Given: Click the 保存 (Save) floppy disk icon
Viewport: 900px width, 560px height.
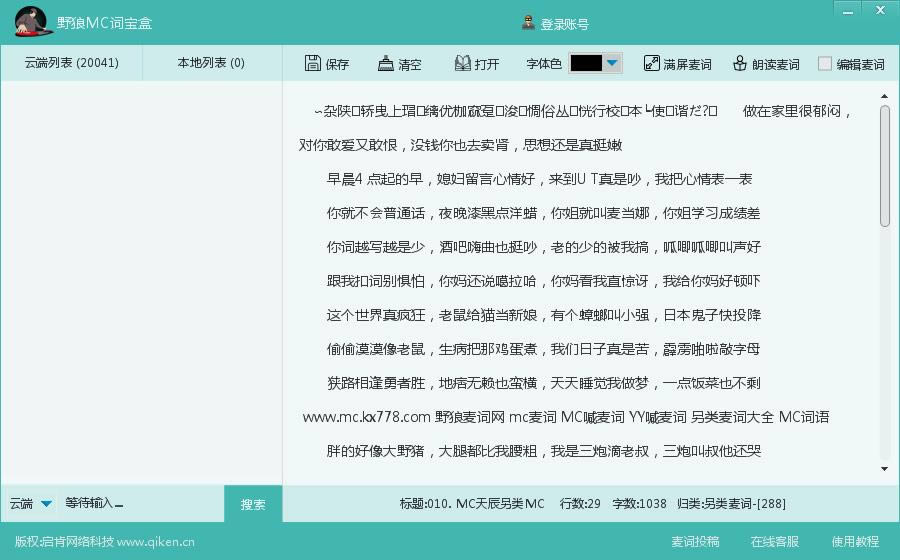Looking at the screenshot, I should click(313, 63).
